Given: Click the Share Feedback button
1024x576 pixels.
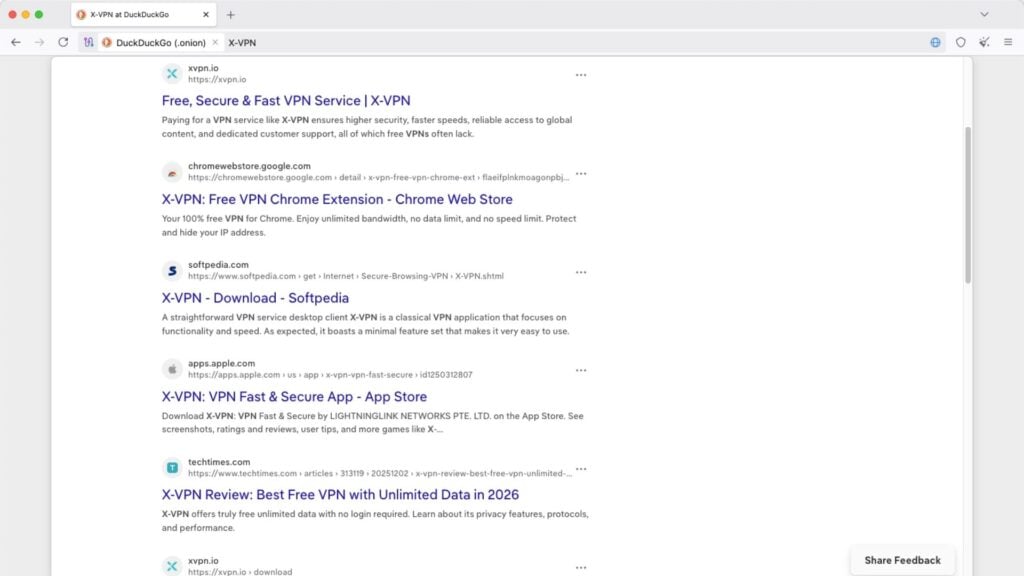Looking at the screenshot, I should pos(901,560).
